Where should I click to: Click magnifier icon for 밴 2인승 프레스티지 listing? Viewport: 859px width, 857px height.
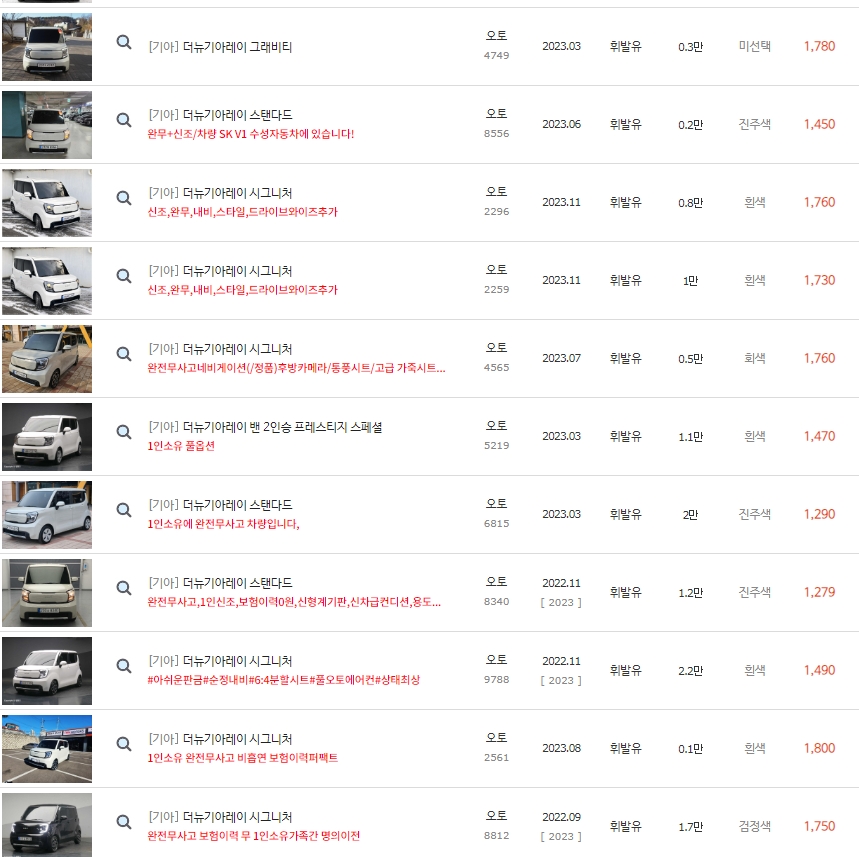click(x=124, y=432)
